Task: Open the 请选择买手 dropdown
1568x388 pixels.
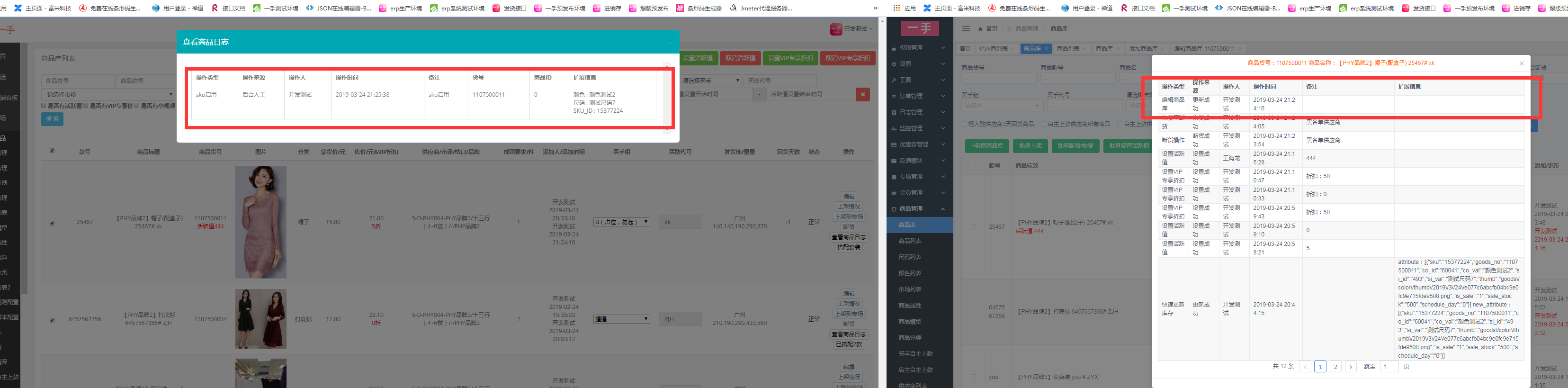Action: coord(710,81)
